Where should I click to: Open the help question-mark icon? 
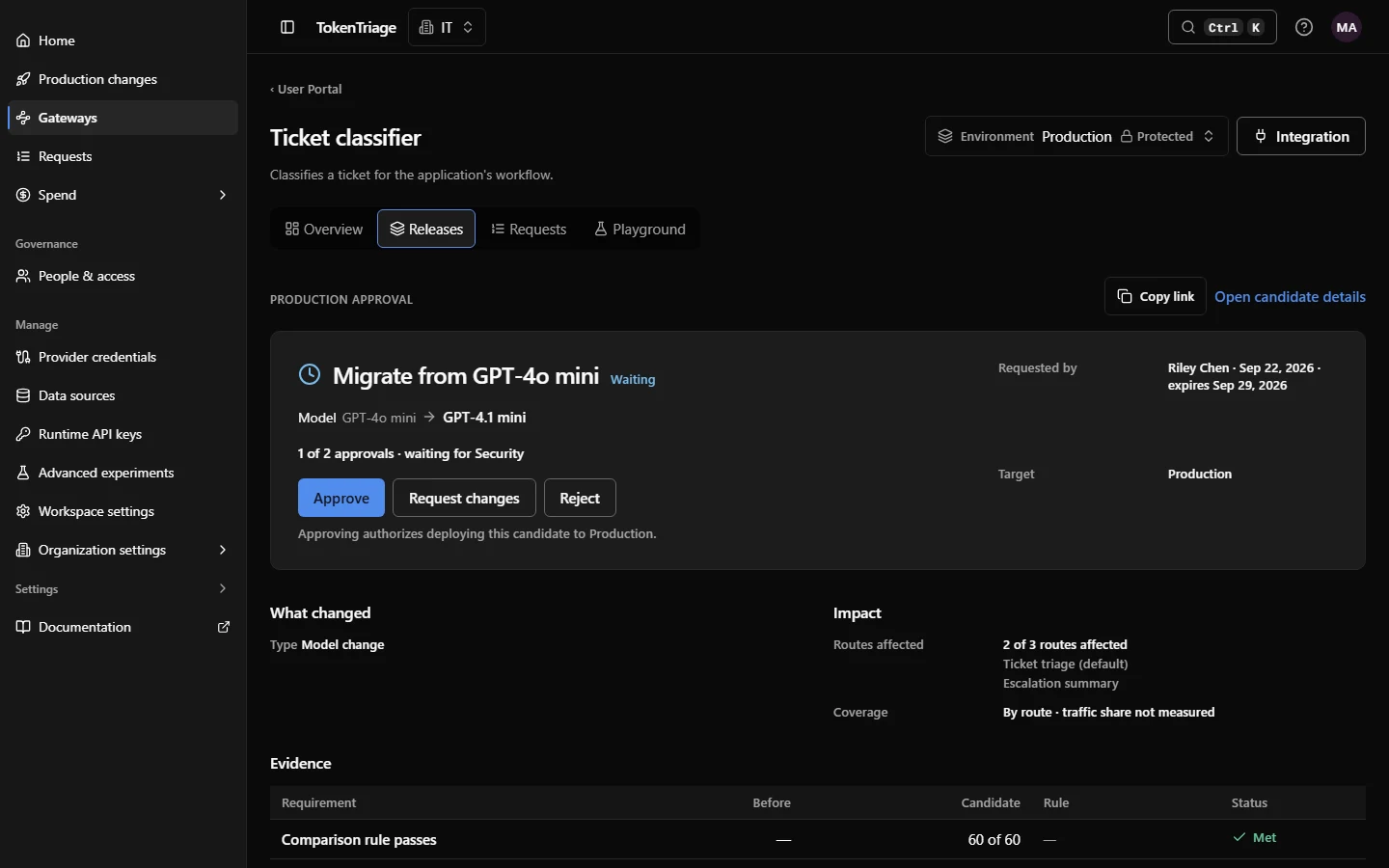point(1304,27)
